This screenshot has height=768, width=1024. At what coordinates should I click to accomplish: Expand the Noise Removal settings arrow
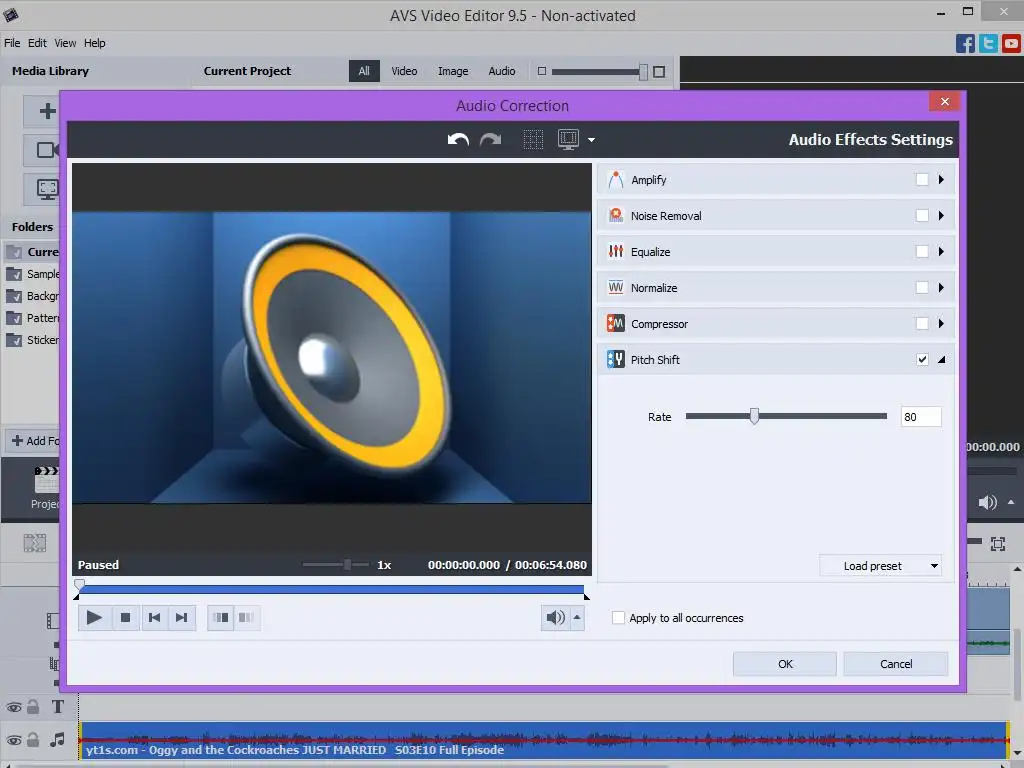click(x=941, y=216)
